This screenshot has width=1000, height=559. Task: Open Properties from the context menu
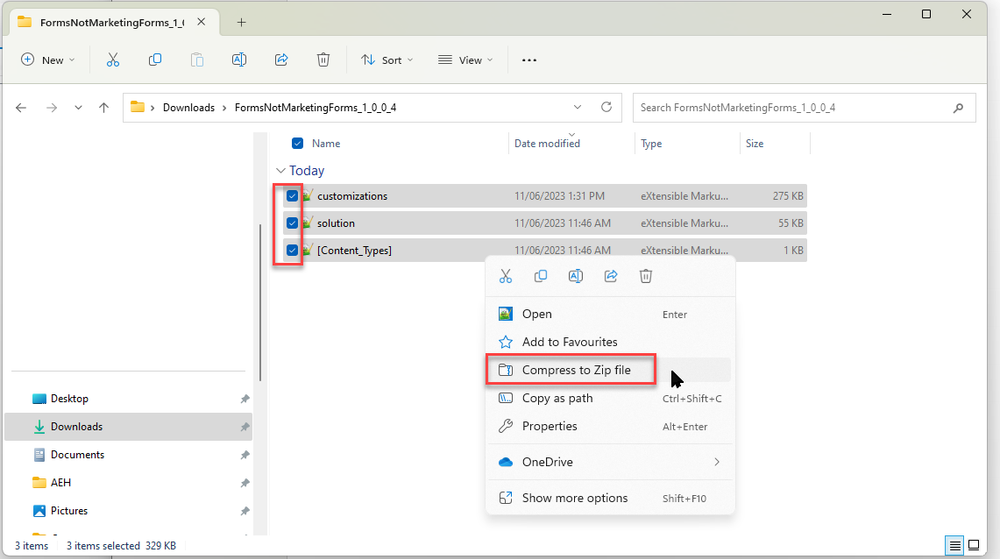tap(610, 426)
